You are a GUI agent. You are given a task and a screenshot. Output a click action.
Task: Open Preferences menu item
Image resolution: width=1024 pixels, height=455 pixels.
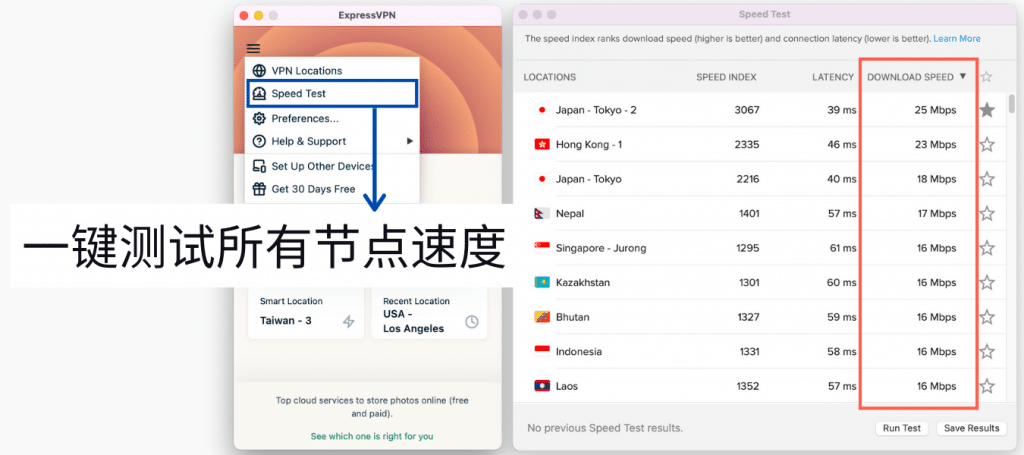(332, 118)
